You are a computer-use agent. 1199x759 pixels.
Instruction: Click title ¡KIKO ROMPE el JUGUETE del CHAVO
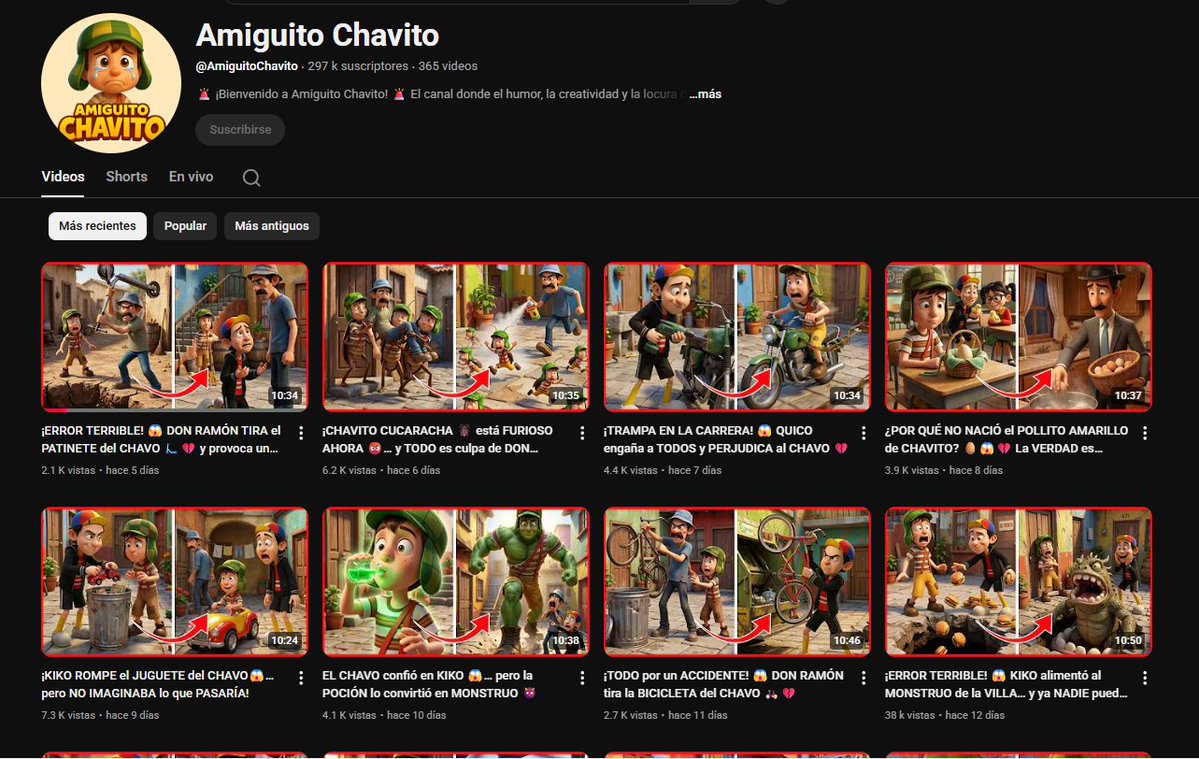[157, 684]
